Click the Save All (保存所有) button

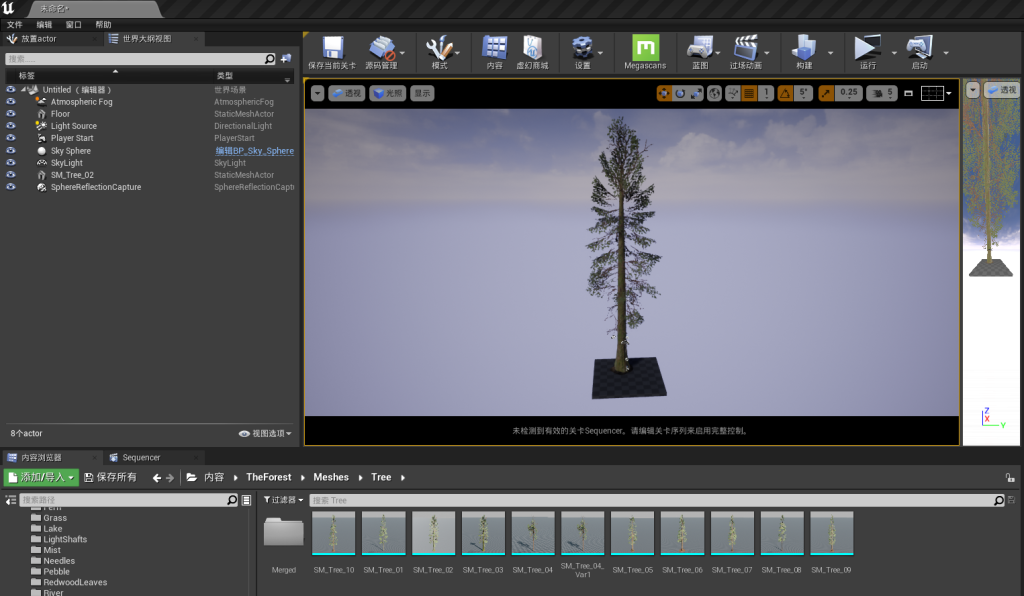pyautogui.click(x=111, y=477)
